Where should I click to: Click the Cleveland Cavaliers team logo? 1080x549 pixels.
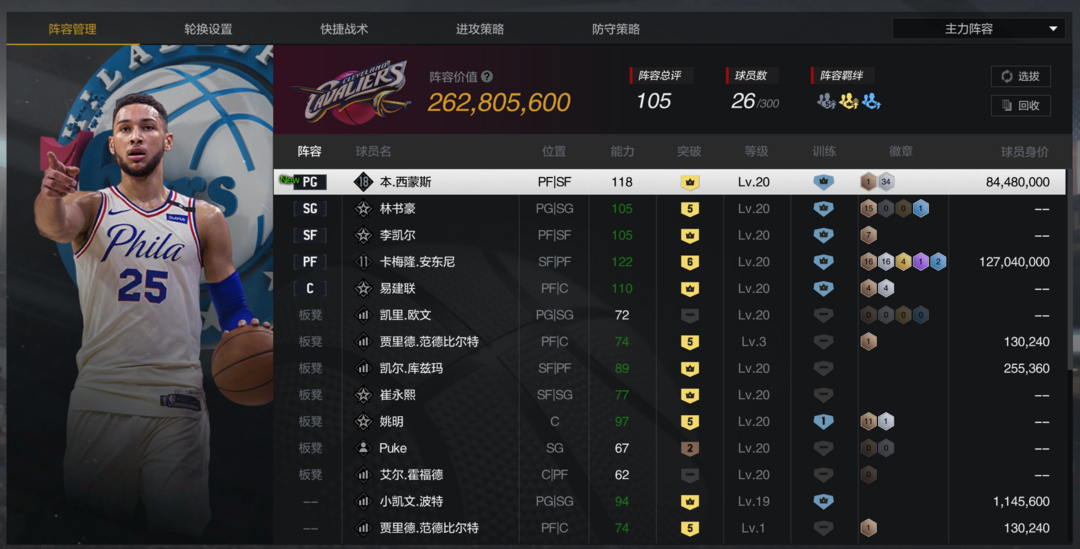coord(351,92)
